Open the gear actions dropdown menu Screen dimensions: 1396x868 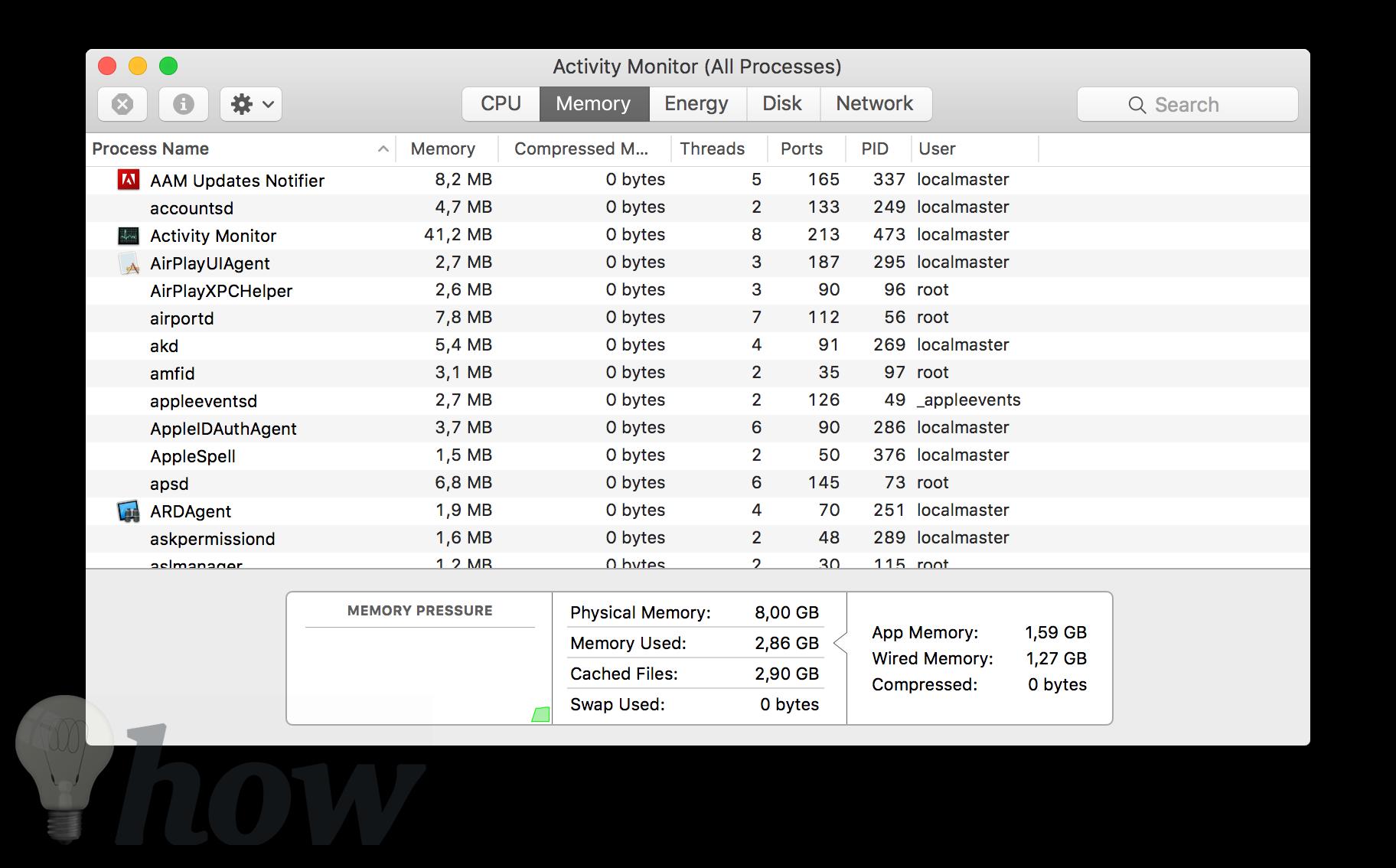click(x=251, y=104)
